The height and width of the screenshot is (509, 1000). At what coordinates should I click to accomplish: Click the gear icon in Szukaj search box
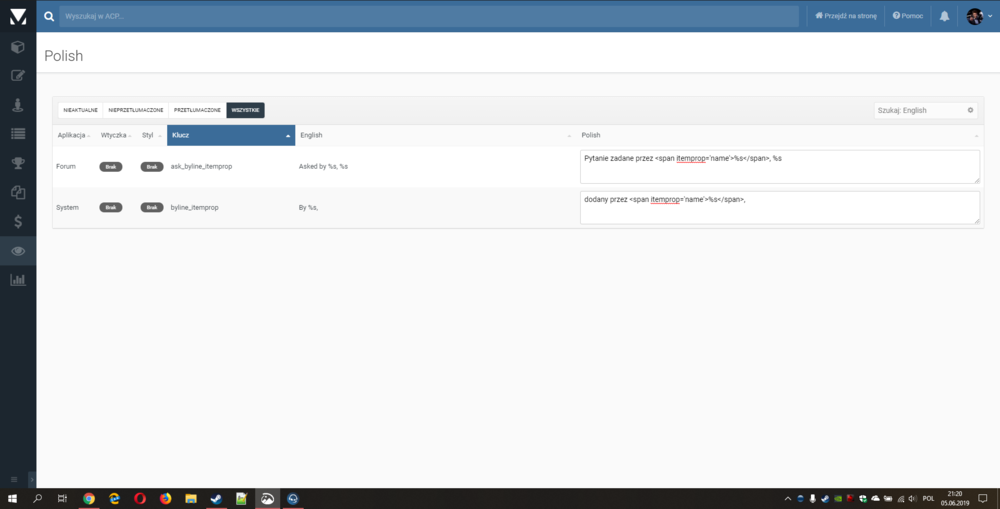[970, 110]
